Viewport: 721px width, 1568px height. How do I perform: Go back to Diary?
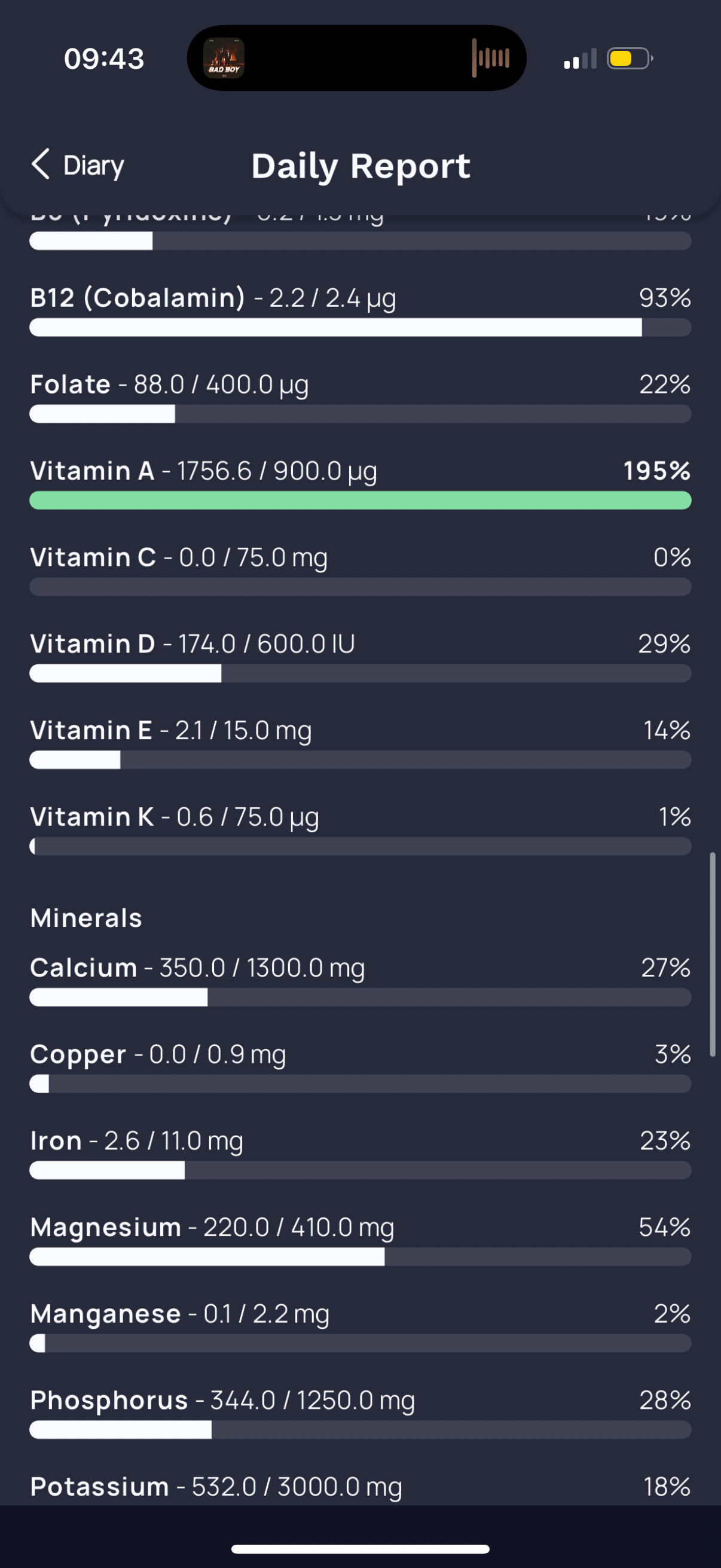(x=77, y=165)
